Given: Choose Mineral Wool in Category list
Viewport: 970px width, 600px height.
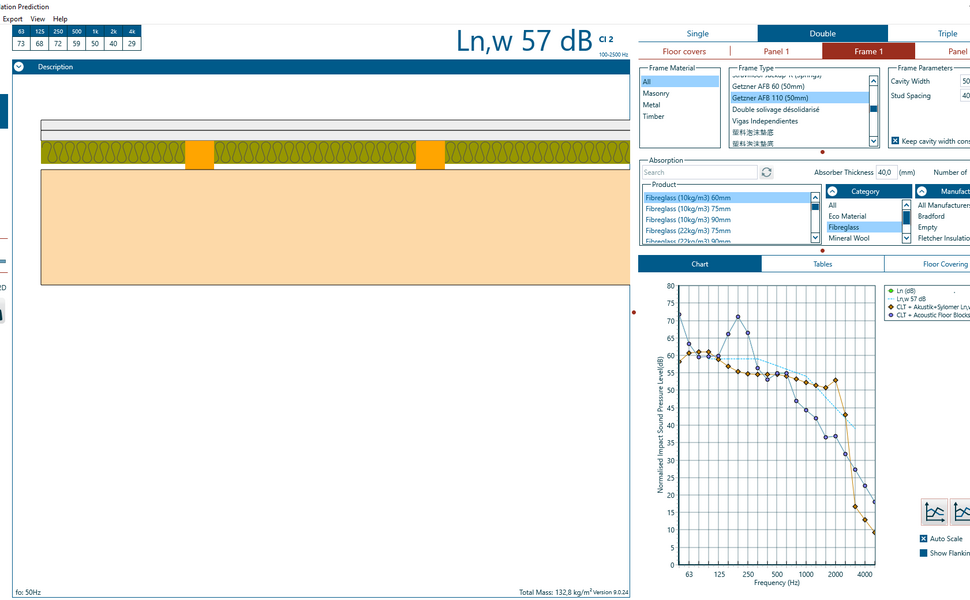Looking at the screenshot, I should [848, 238].
